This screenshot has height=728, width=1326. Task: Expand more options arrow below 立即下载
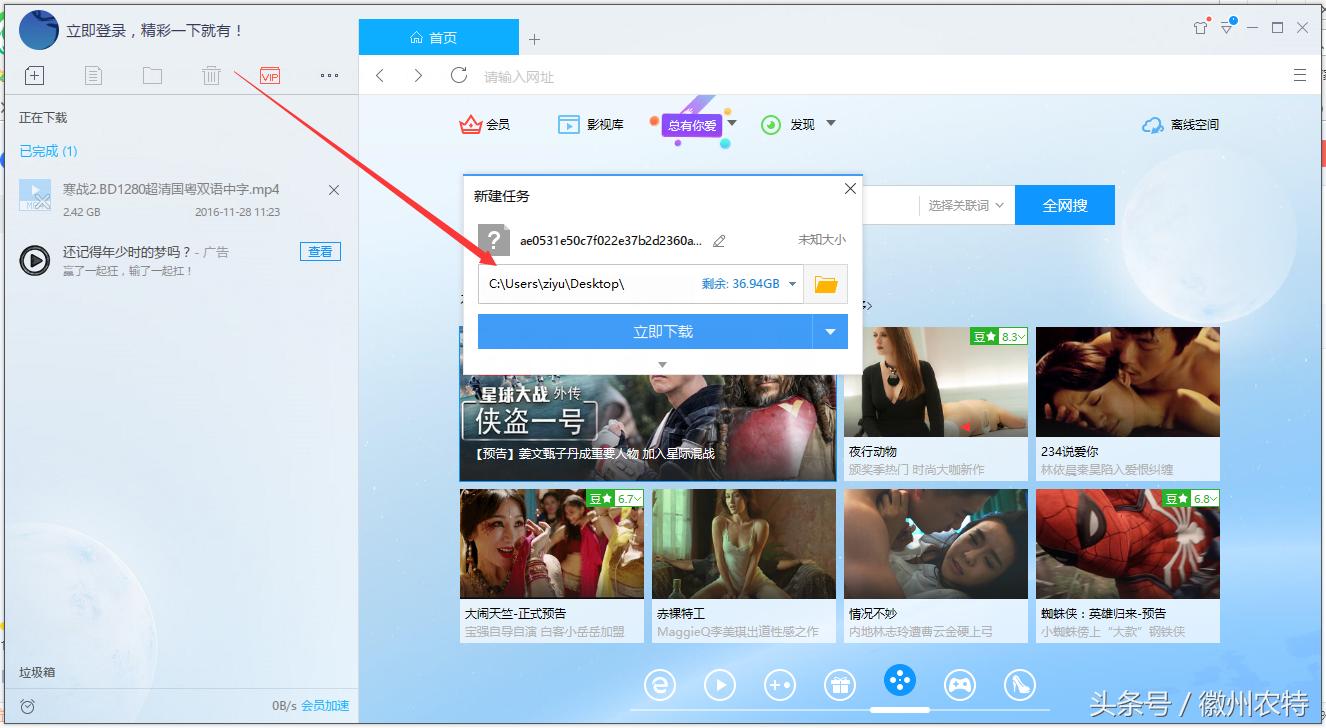tap(662, 364)
